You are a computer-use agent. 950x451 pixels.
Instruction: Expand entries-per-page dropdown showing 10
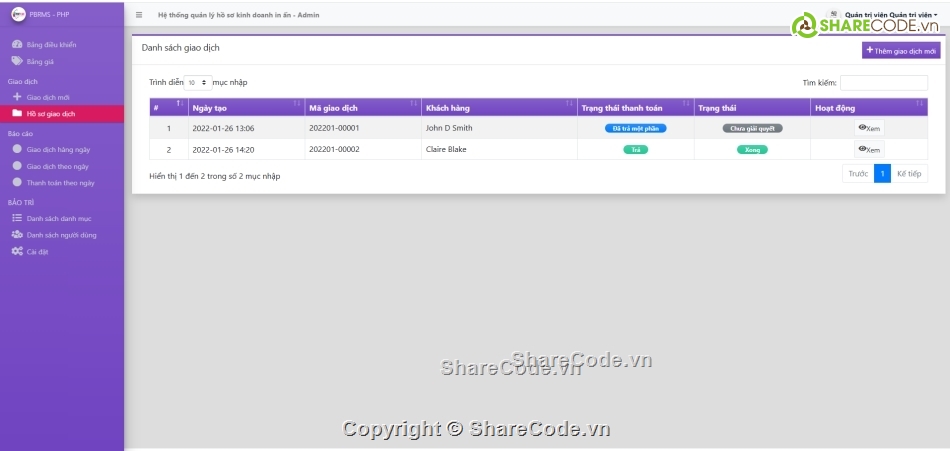pyautogui.click(x=197, y=82)
